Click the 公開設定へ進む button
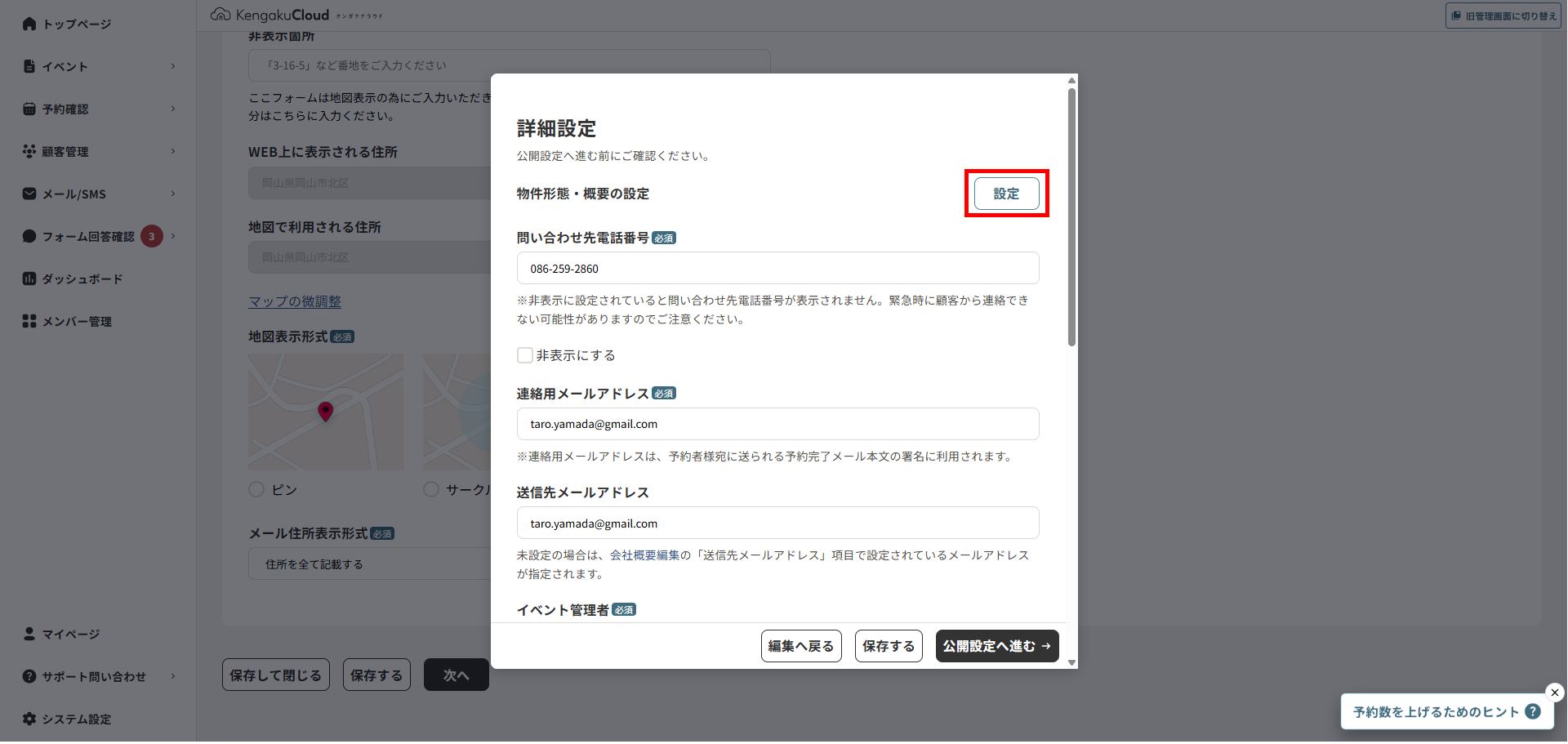 click(996, 646)
